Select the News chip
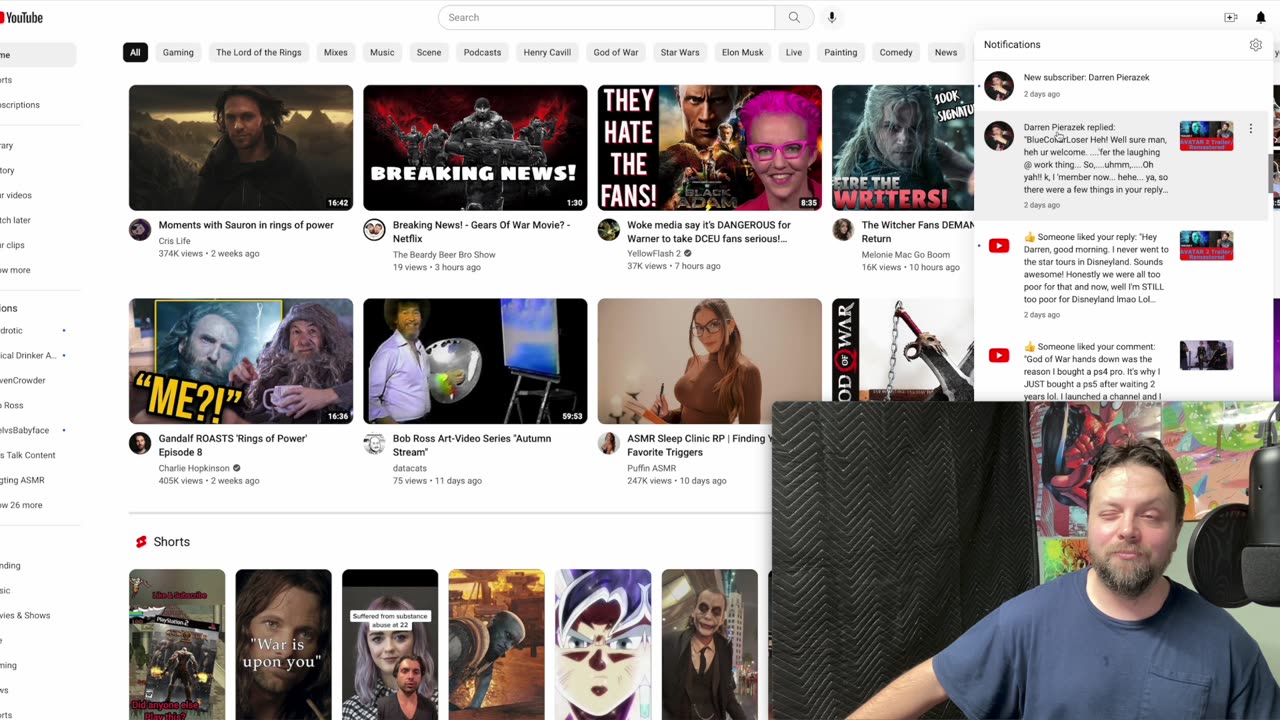Screen dimensions: 1280x720 [x=946, y=52]
